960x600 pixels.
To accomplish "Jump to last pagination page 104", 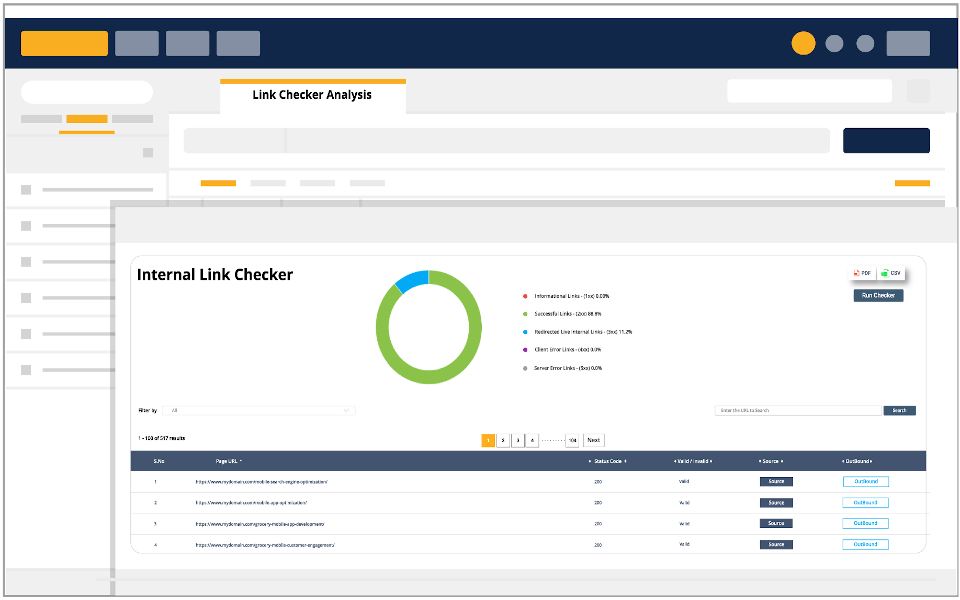I will [572, 440].
